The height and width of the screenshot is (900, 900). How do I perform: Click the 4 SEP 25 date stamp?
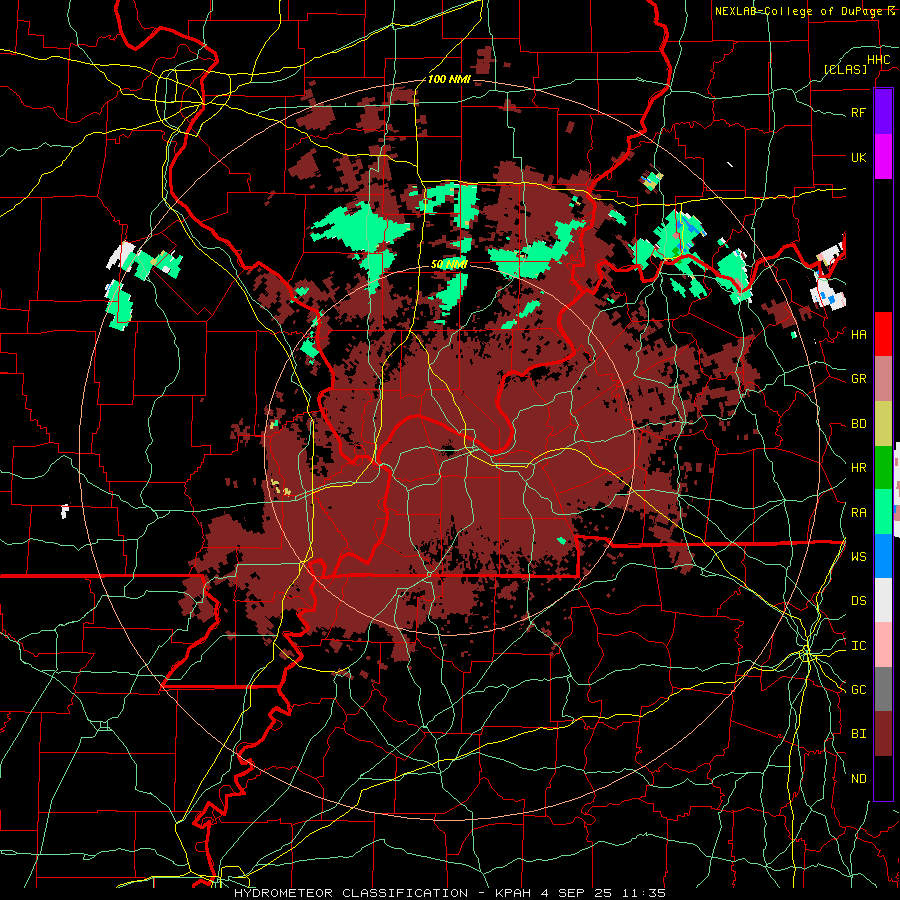click(577, 893)
